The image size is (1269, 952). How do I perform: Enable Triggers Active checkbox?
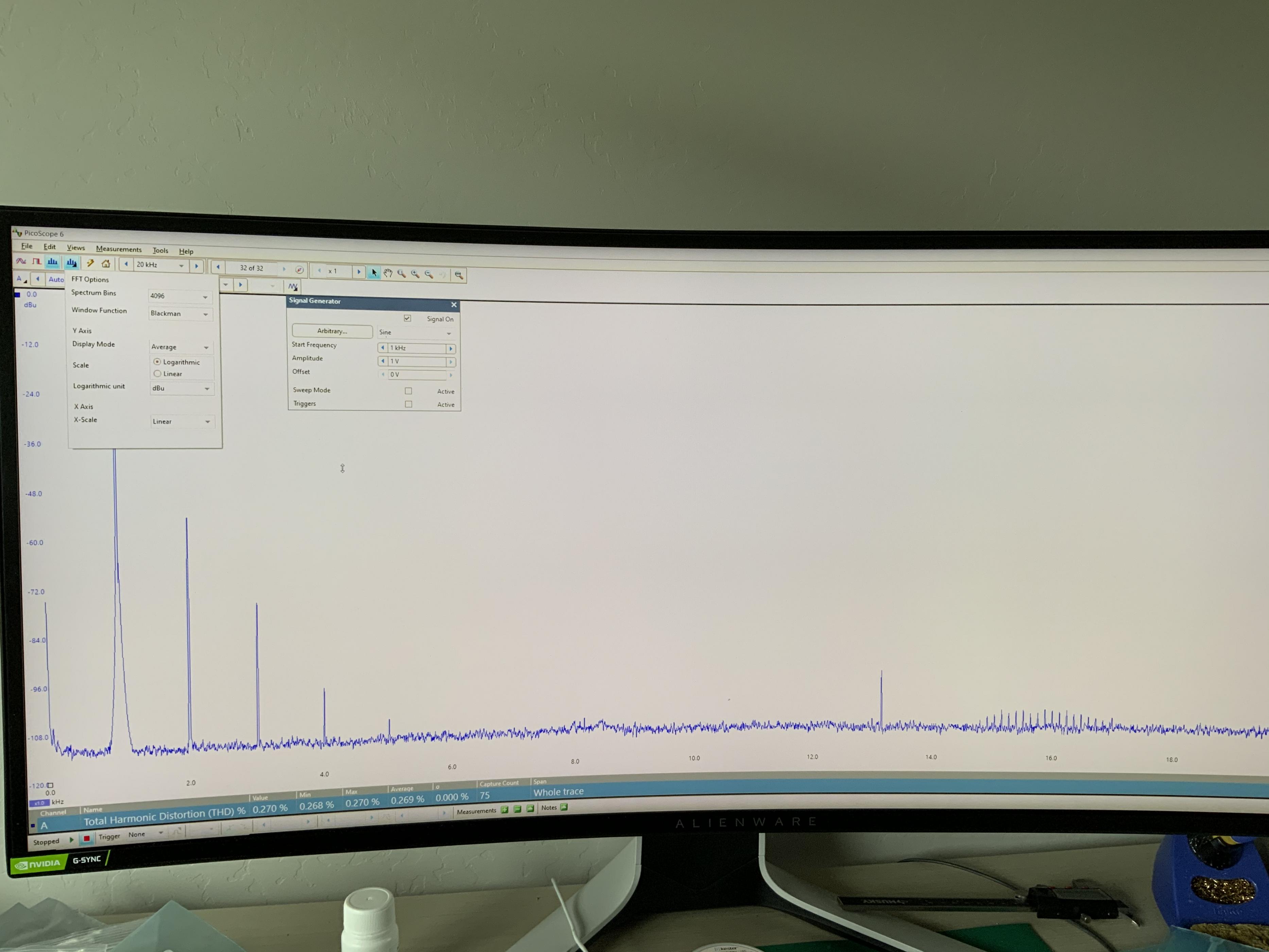click(409, 404)
